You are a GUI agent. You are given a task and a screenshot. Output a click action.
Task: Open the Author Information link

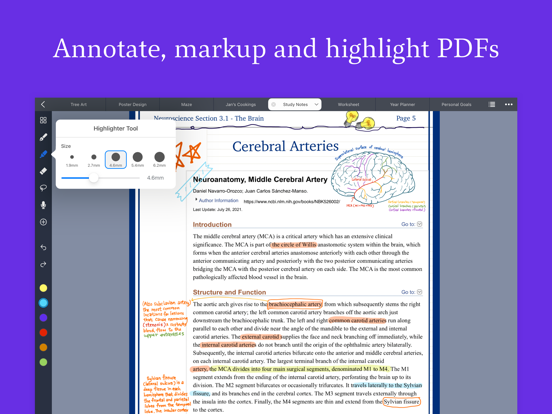click(x=219, y=200)
